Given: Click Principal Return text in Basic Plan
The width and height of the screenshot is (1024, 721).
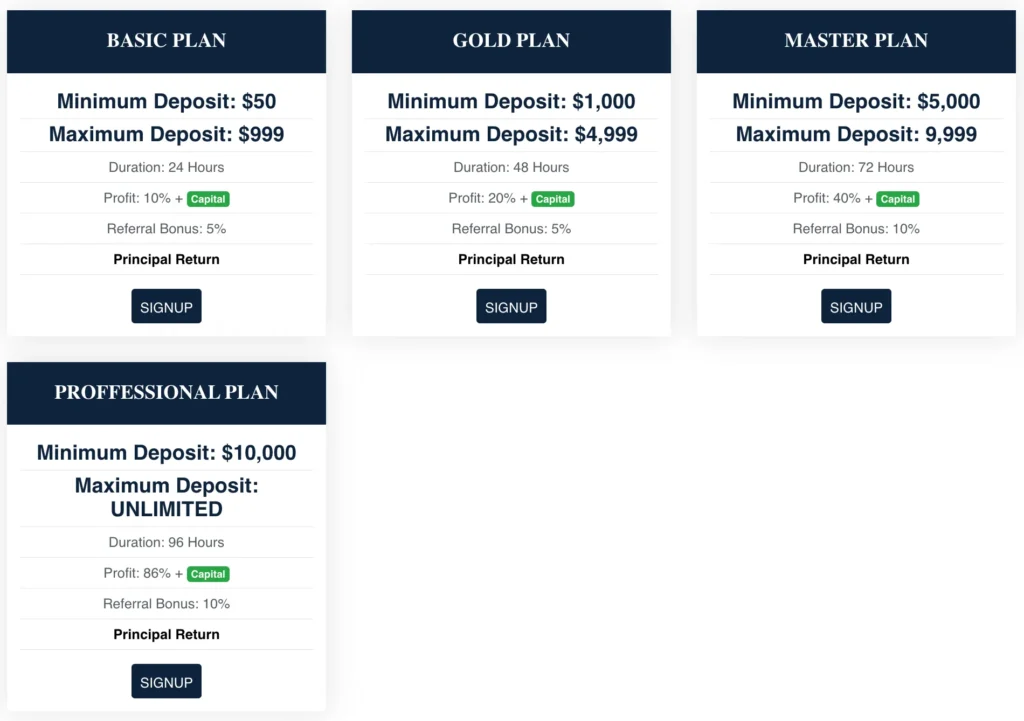Looking at the screenshot, I should pyautogui.click(x=166, y=259).
